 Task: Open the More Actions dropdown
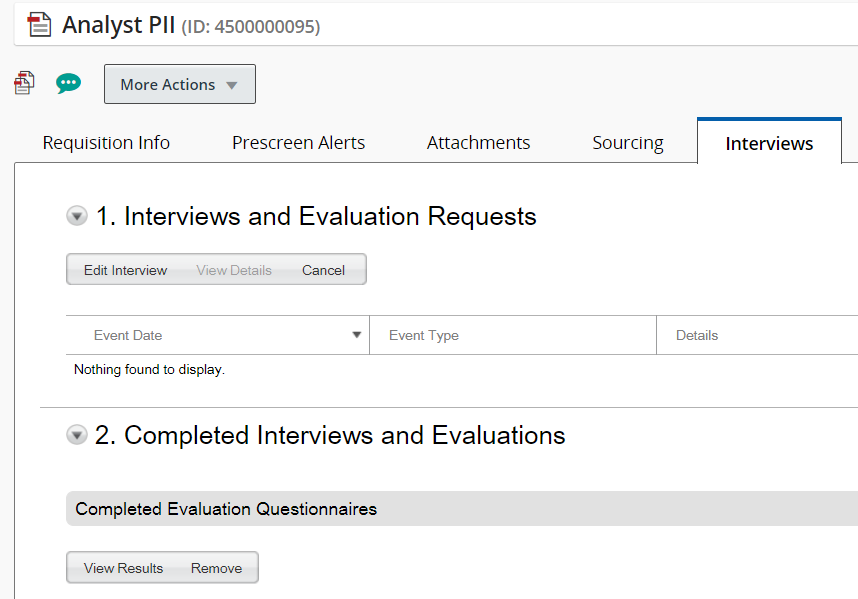point(179,85)
